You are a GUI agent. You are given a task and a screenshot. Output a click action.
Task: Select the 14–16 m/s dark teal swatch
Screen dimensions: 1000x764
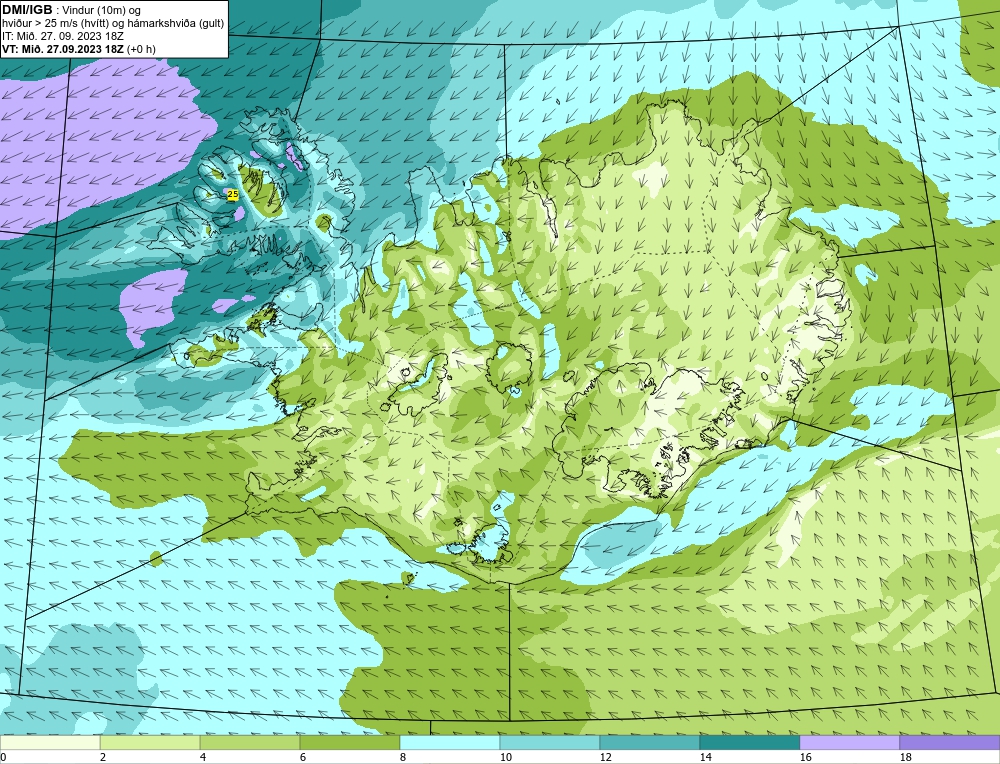(x=749, y=743)
